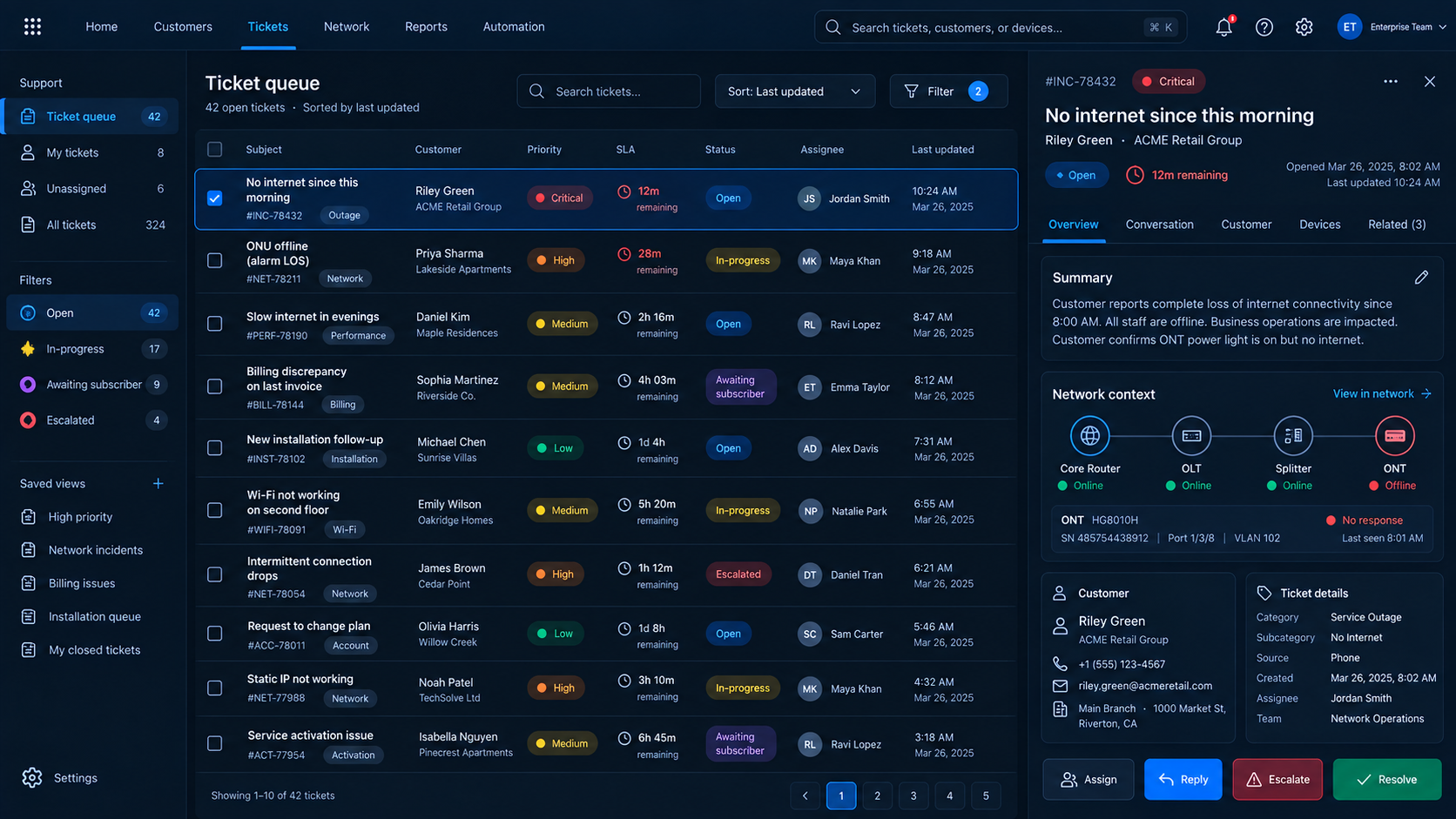Switch to the Conversation tab

(x=1159, y=225)
